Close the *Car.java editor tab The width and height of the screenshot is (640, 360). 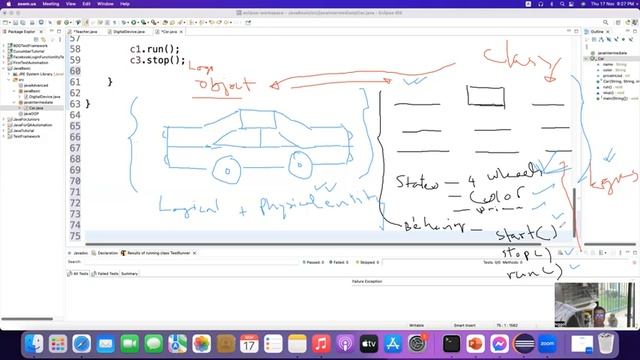(181, 31)
